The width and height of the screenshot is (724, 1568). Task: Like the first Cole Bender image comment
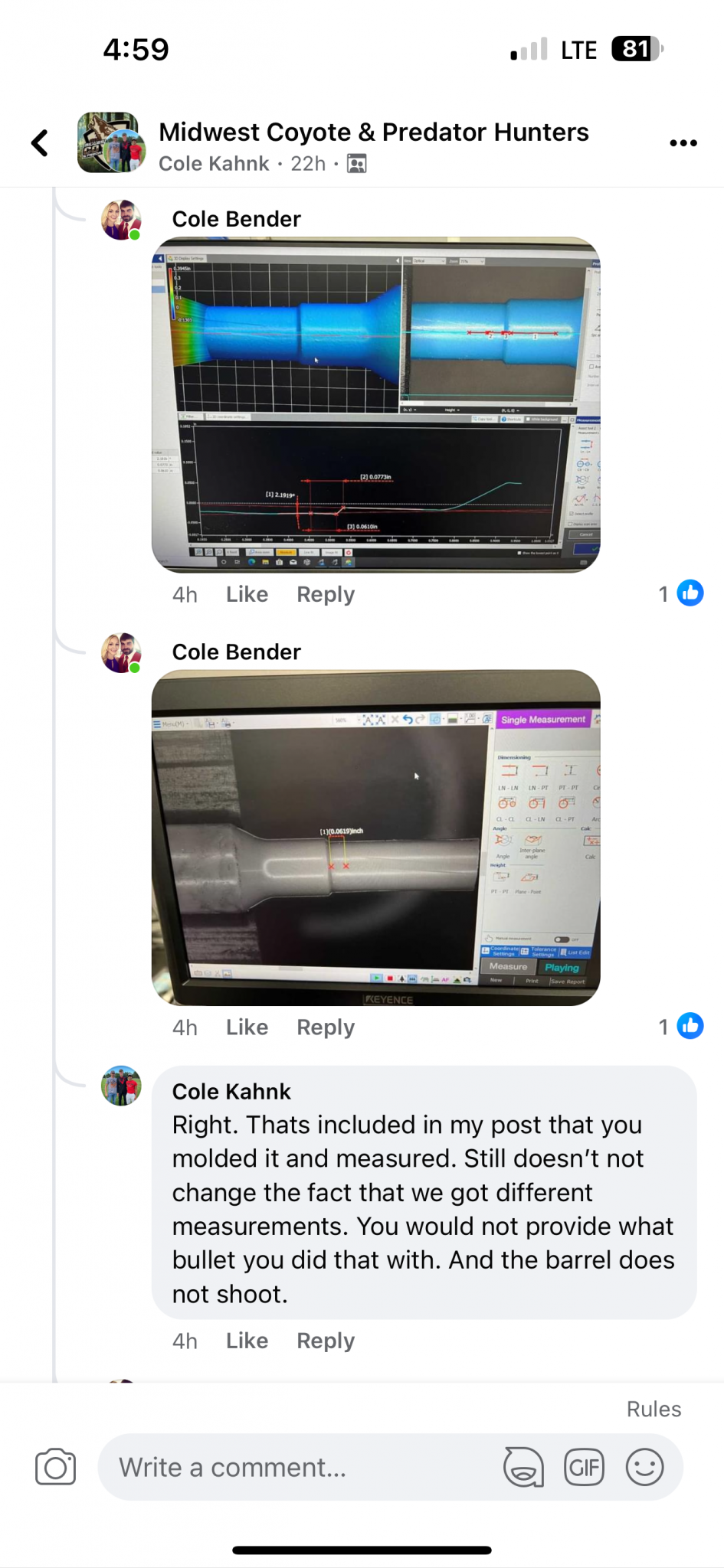click(x=247, y=594)
